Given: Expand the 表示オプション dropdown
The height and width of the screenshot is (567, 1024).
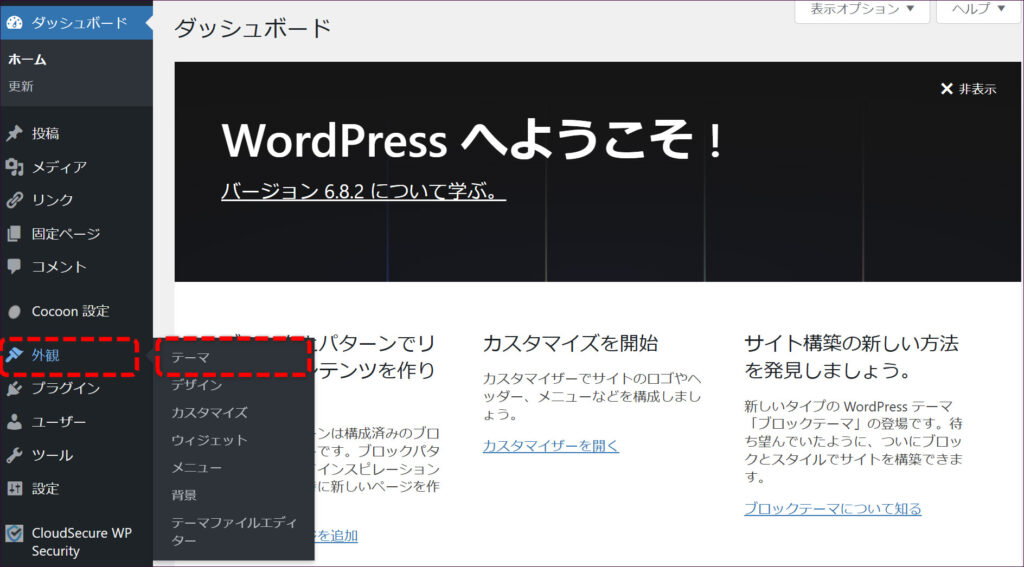Looking at the screenshot, I should [862, 9].
